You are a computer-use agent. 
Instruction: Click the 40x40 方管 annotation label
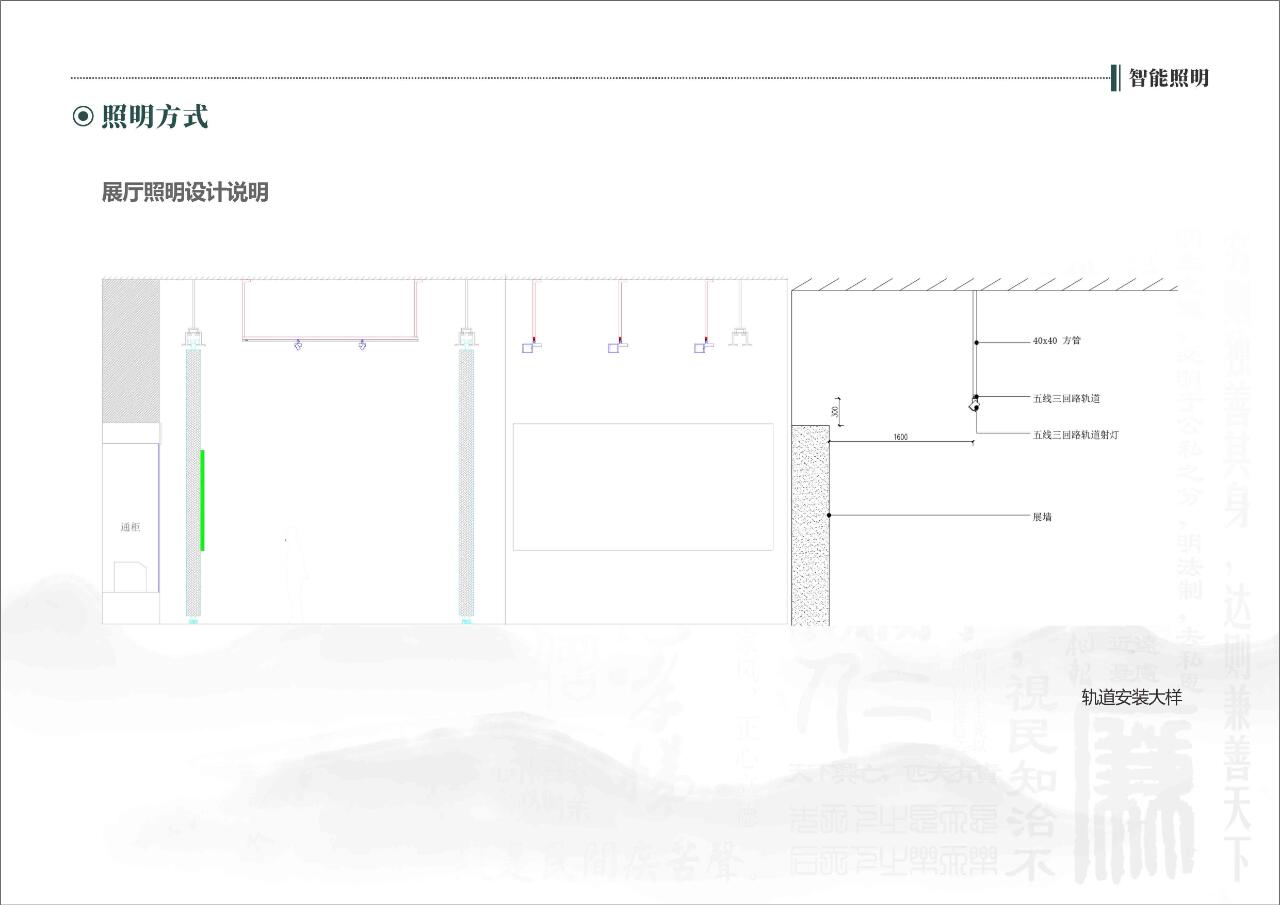[x=1056, y=341]
